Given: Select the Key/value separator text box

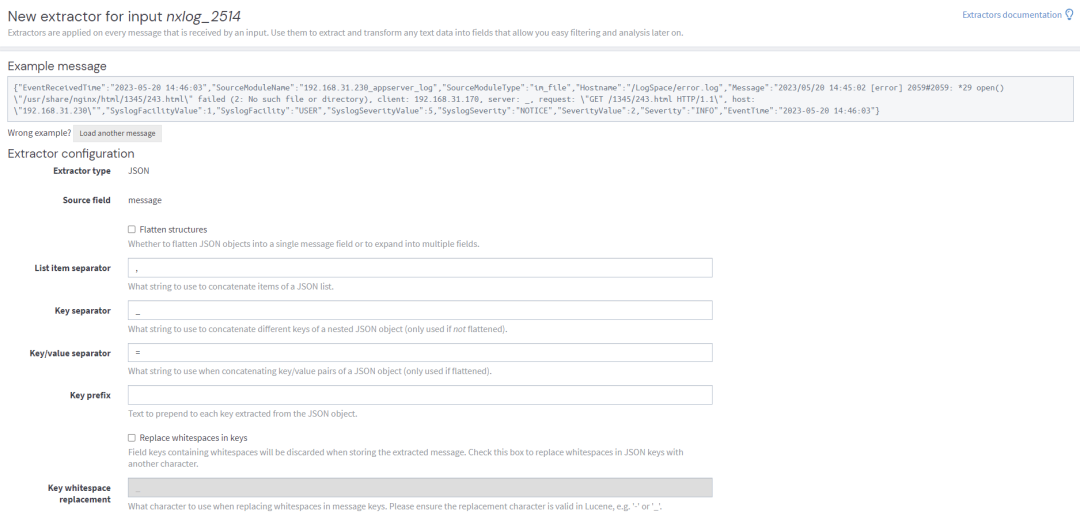Looking at the screenshot, I should click(420, 353).
